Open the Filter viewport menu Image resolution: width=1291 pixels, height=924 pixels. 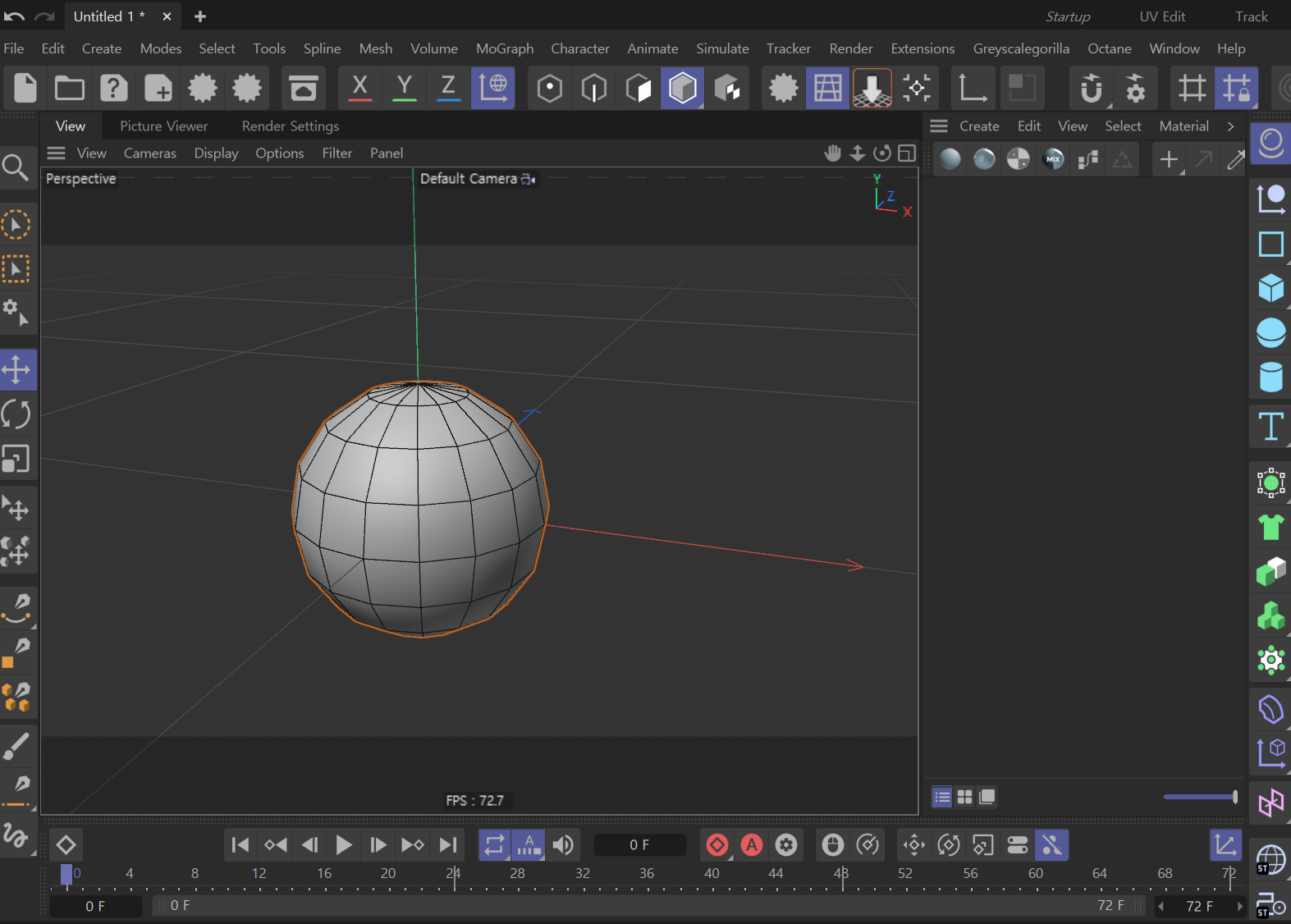(337, 153)
